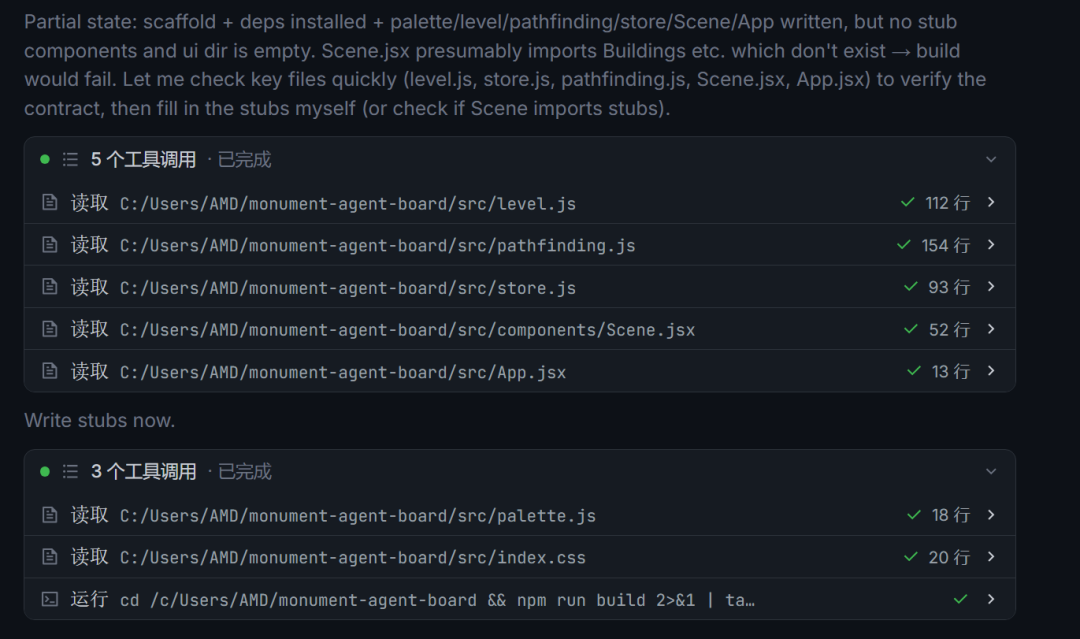Open components/Scene.jsx file path entry
The width and height of the screenshot is (1080, 639).
coord(407,330)
